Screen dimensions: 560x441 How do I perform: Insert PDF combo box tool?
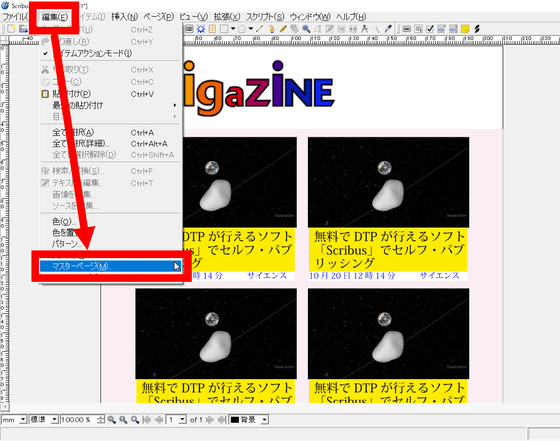pyautogui.click(x=441, y=29)
